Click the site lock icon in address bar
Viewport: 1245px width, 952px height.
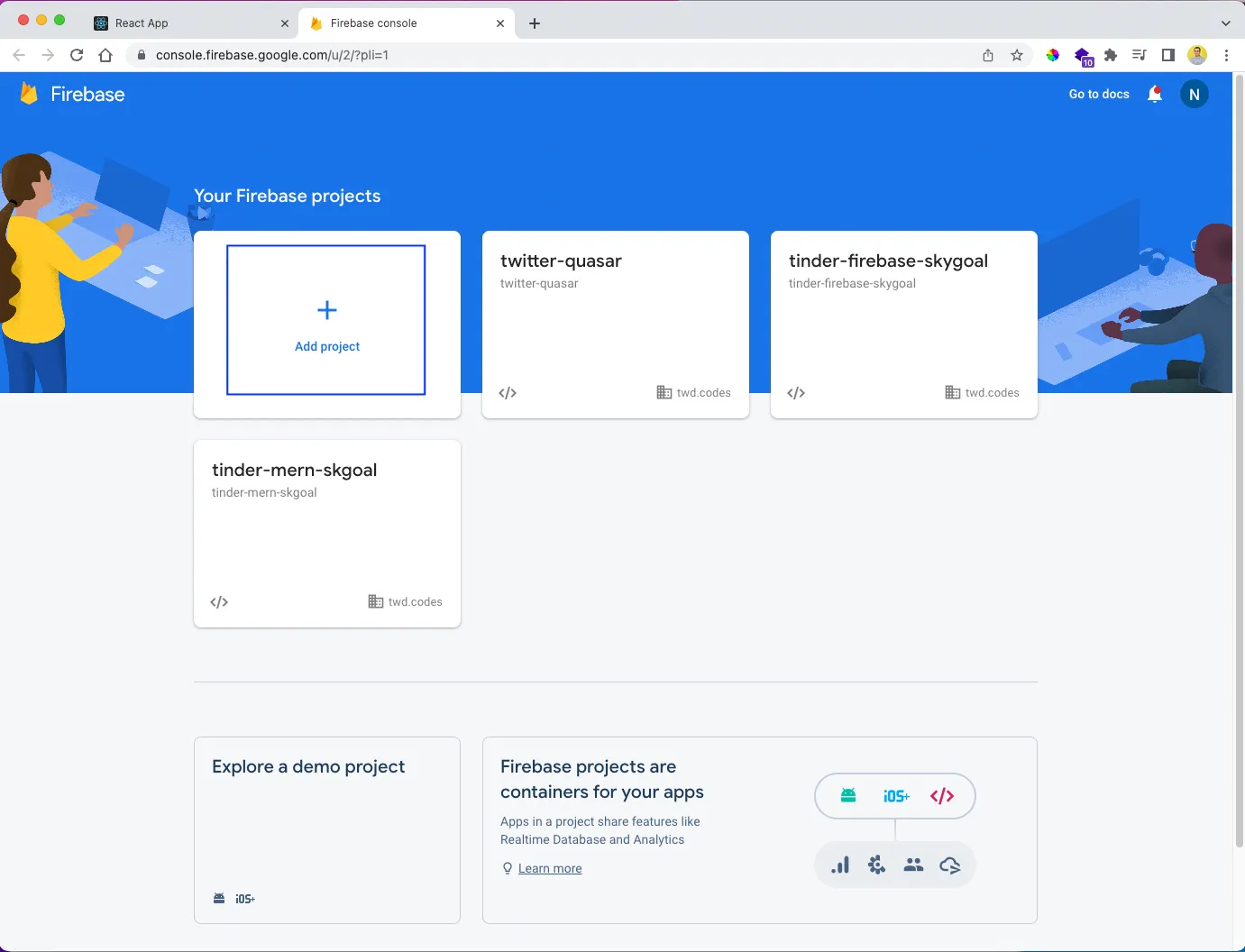(x=142, y=55)
